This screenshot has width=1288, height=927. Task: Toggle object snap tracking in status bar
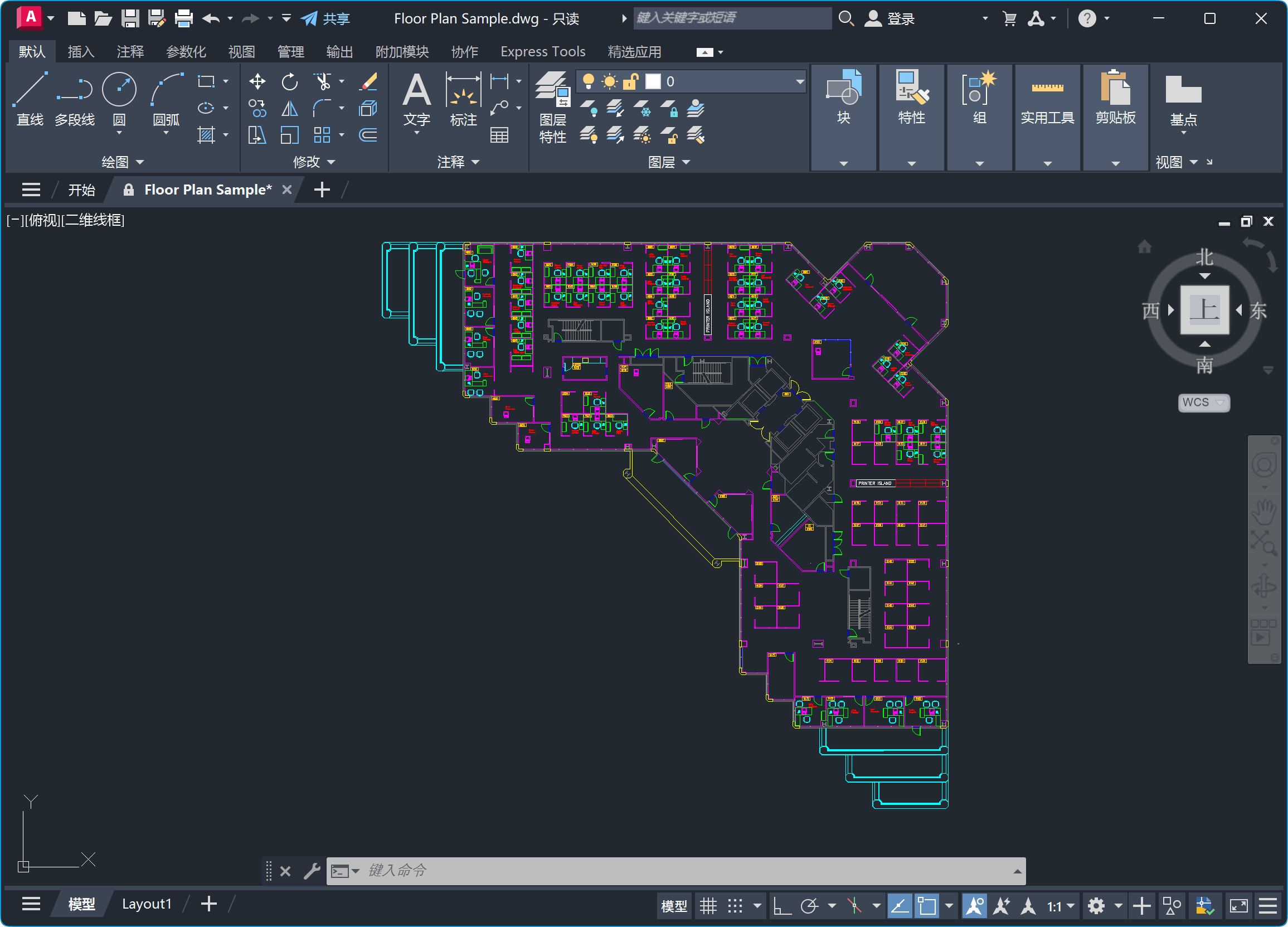[x=900, y=905]
